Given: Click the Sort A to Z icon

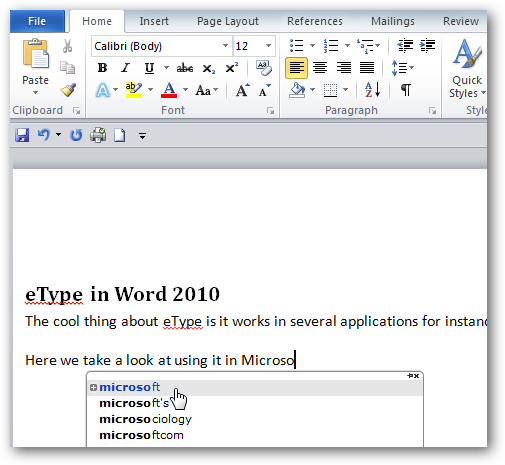Looking at the screenshot, I should pyautogui.click(x=372, y=90).
